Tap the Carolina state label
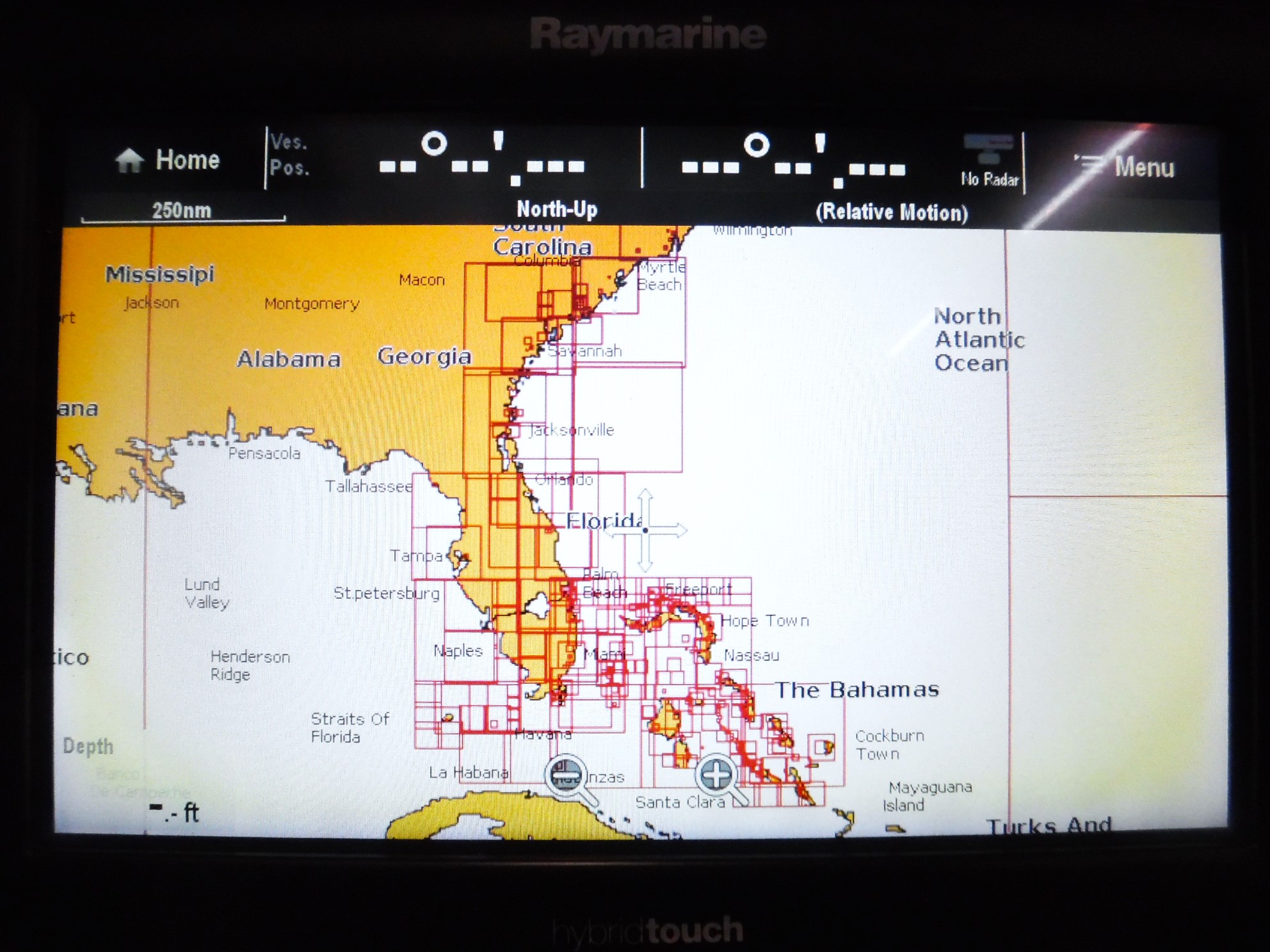The image size is (1270, 952). click(542, 247)
